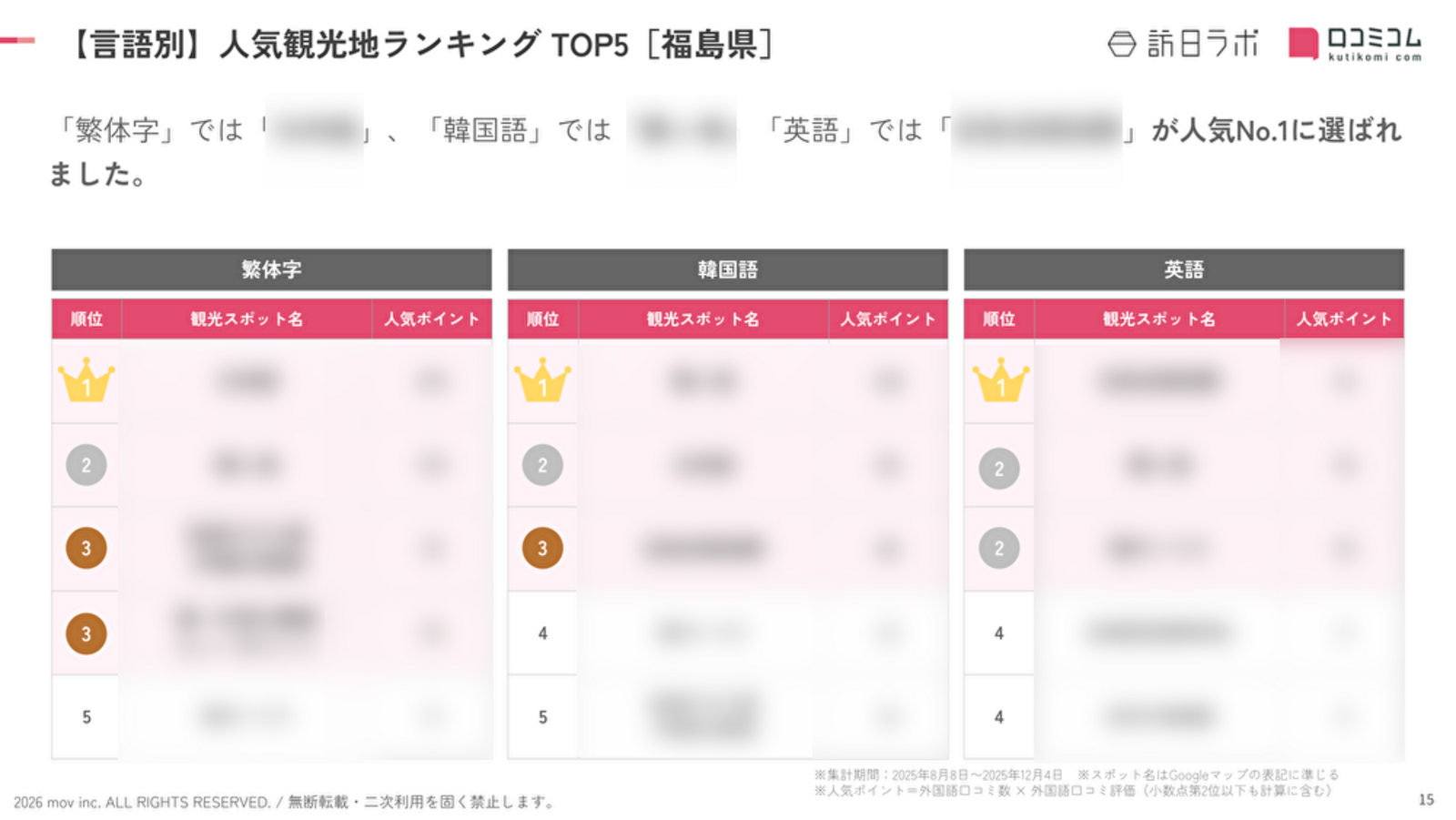Click 人気ポイント column header in 韓国語 table

887,319
